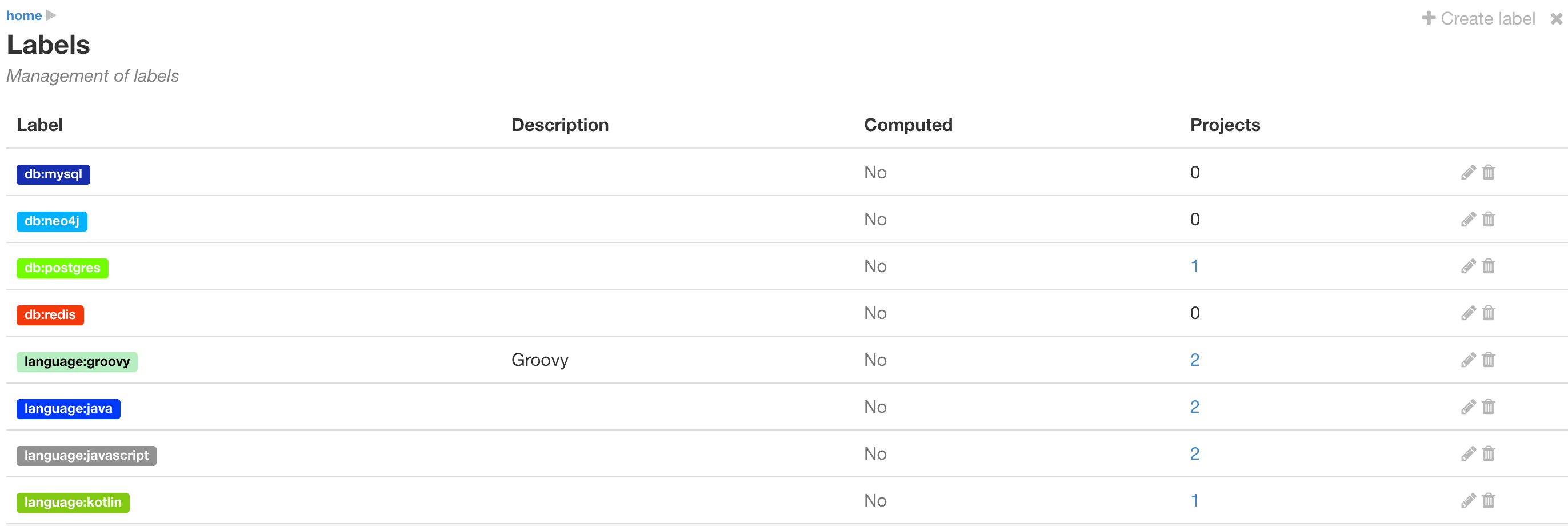Close the Labels page with X

click(x=1556, y=19)
